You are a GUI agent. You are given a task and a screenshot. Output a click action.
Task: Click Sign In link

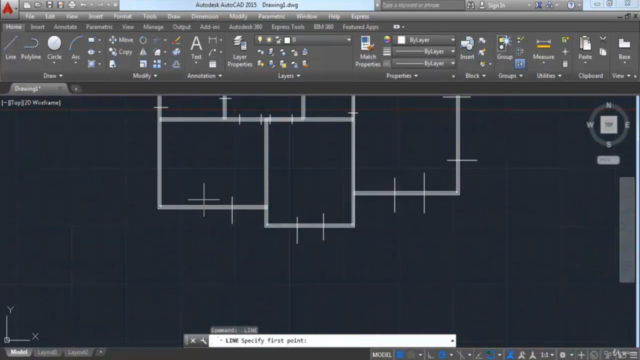pyautogui.click(x=496, y=5)
